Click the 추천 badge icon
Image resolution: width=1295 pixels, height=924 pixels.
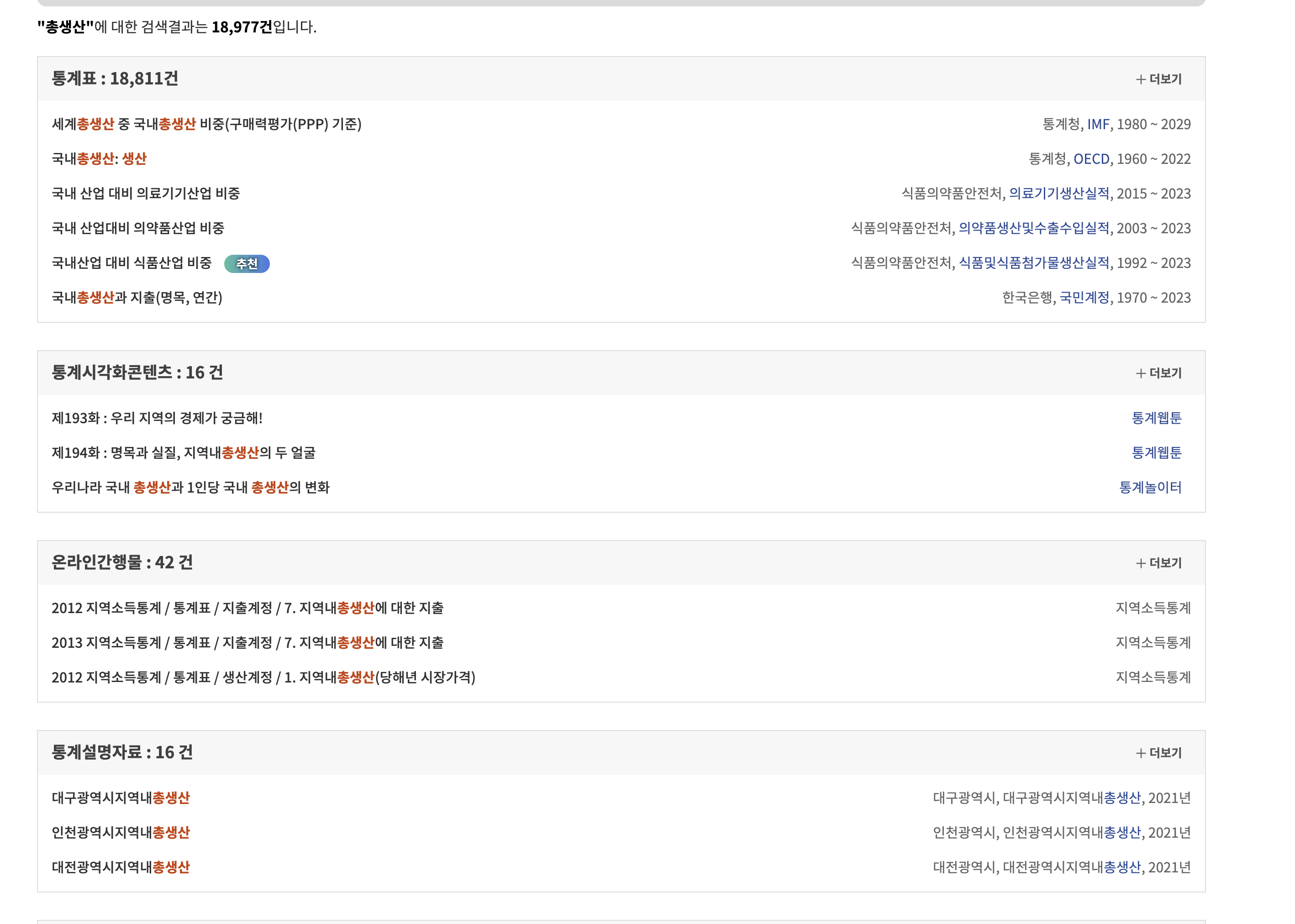tap(247, 263)
